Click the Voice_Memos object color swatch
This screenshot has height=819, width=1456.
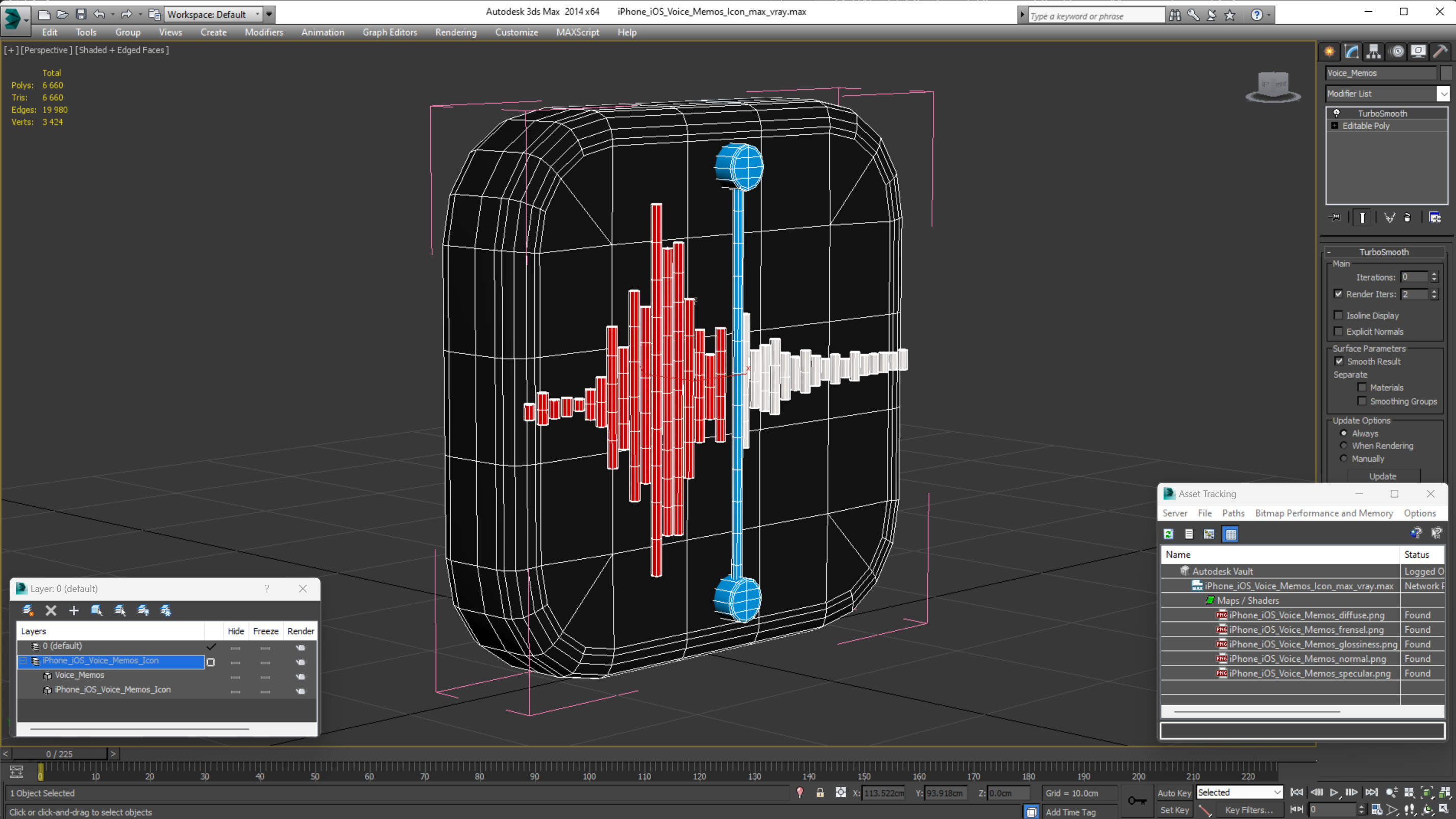click(1446, 73)
